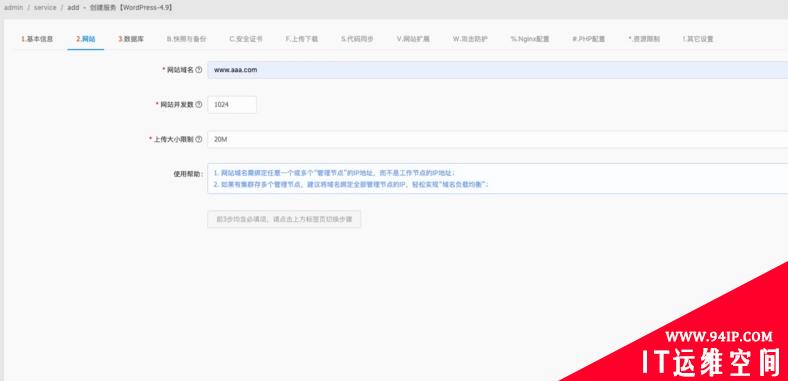This screenshot has width=788, height=381.
Task: Go to the !.其它设置 tab
Action: tap(698, 39)
